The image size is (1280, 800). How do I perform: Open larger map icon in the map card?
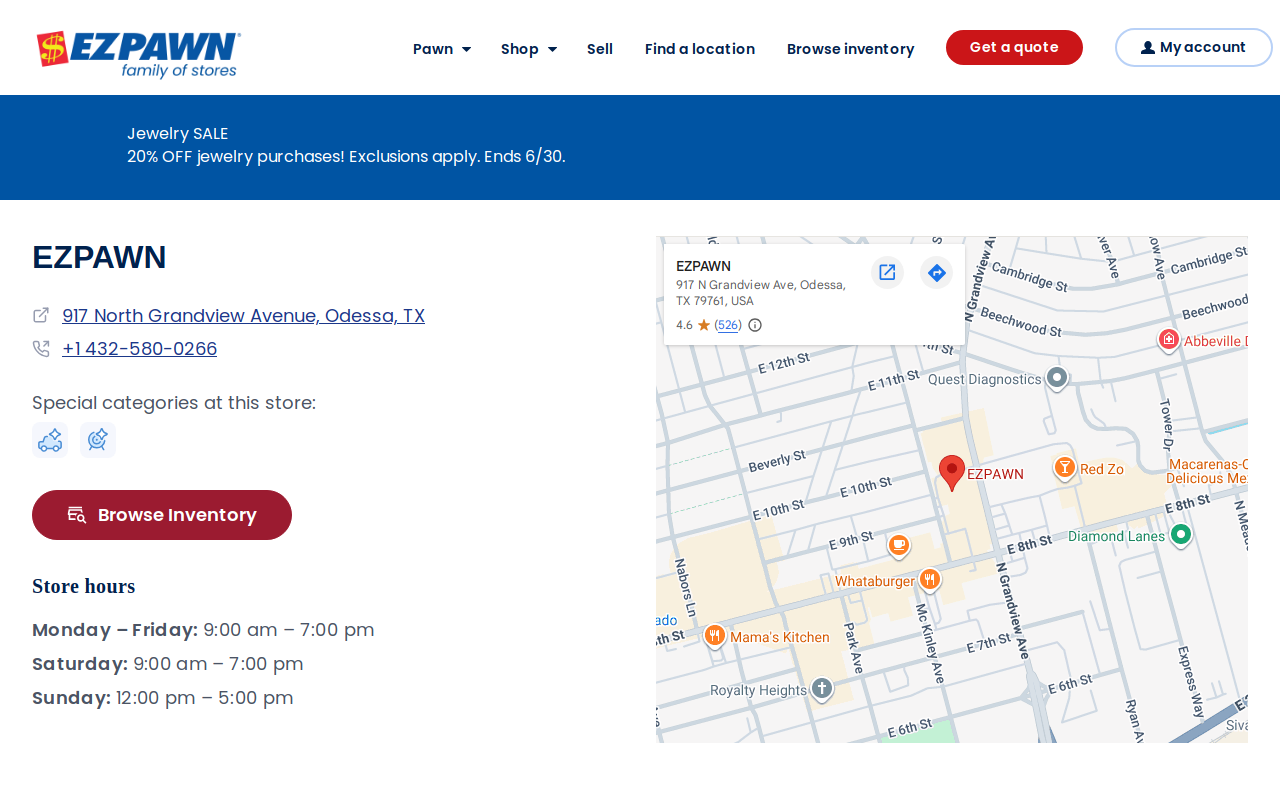[887, 272]
